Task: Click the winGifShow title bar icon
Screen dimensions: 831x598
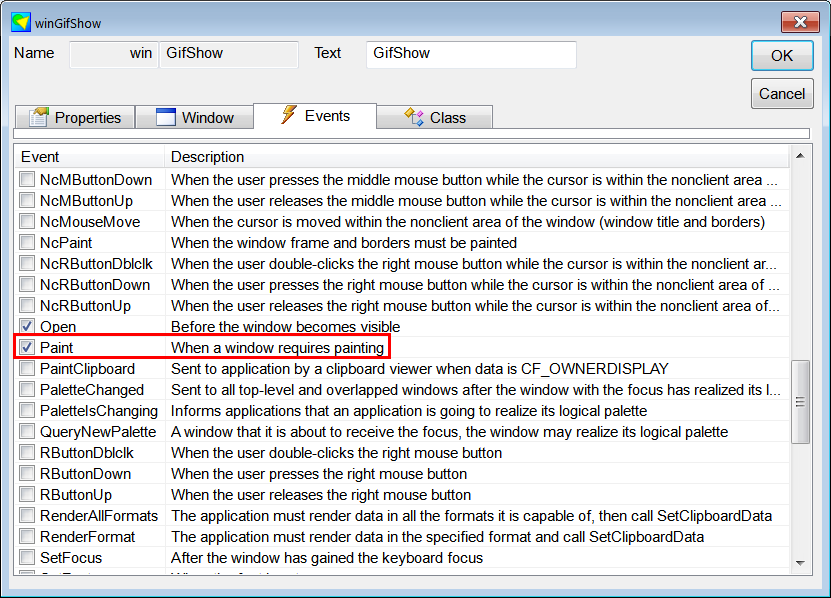Action: point(21,22)
